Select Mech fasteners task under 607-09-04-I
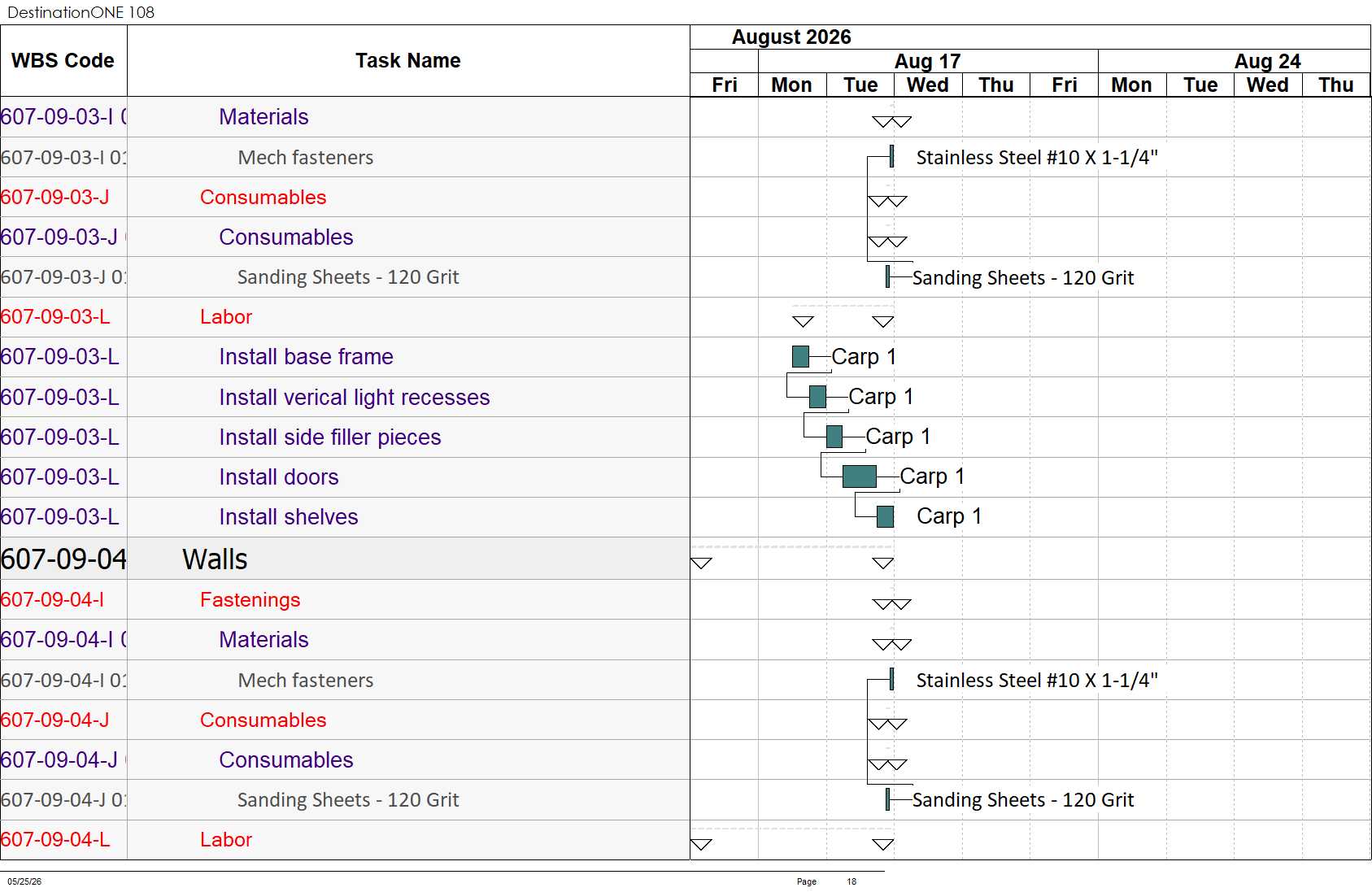 click(306, 681)
